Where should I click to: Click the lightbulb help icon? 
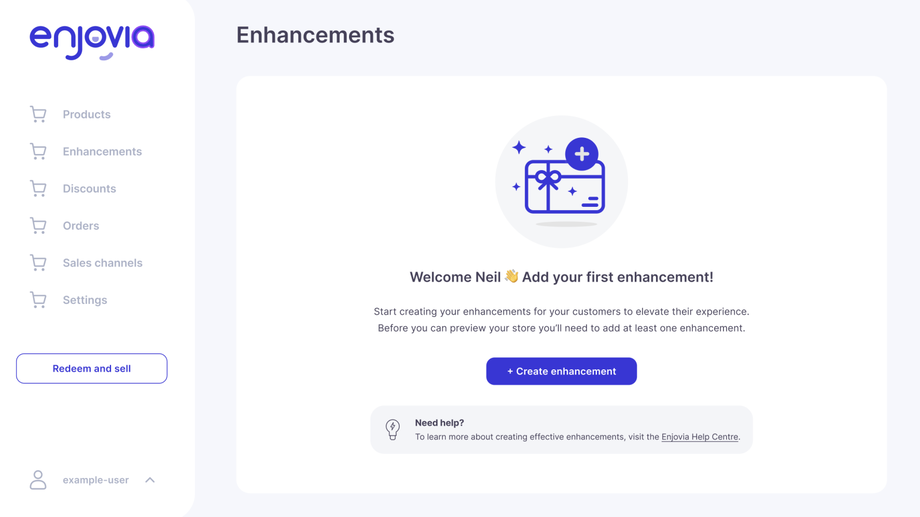pos(393,430)
